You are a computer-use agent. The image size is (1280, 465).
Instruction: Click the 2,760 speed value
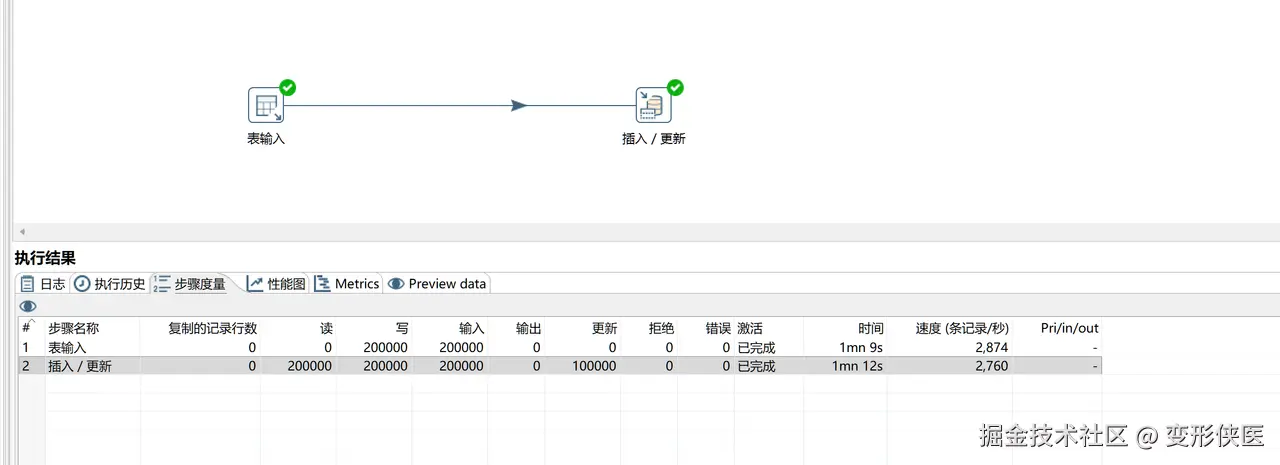pos(990,366)
